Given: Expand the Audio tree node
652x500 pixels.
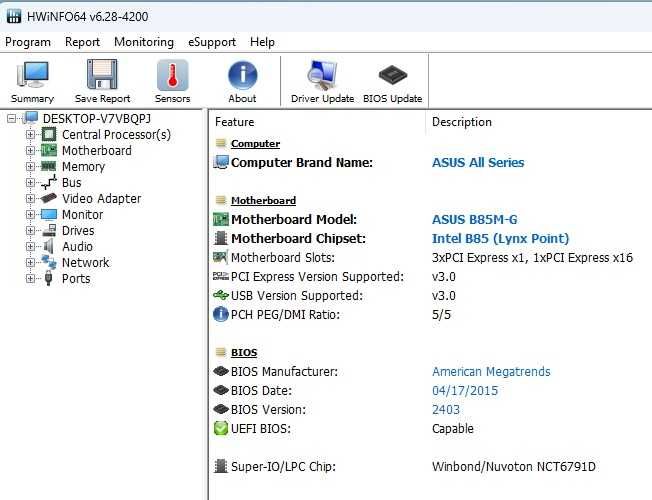Looking at the screenshot, I should tap(30, 246).
